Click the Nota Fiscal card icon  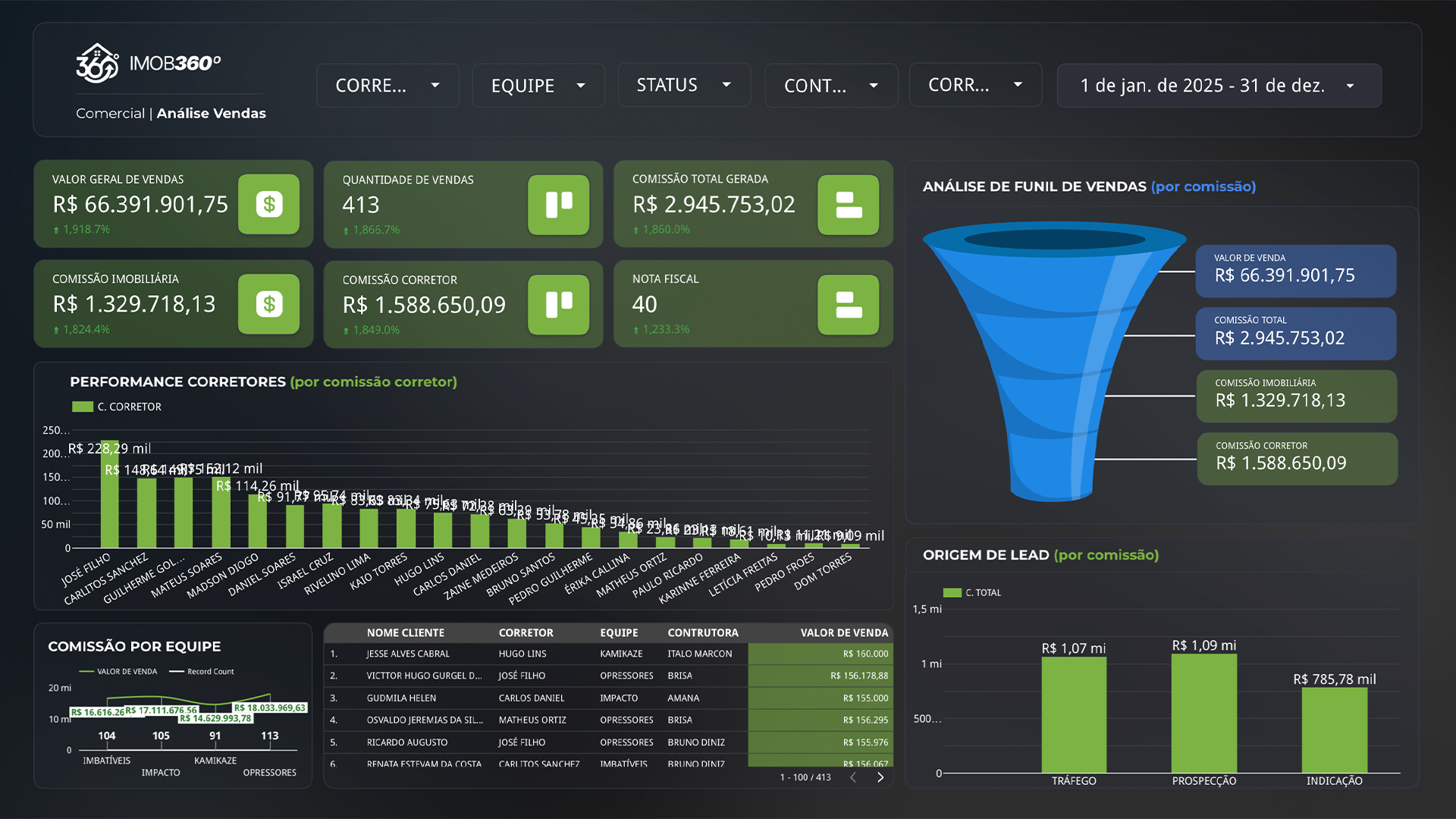coord(848,305)
